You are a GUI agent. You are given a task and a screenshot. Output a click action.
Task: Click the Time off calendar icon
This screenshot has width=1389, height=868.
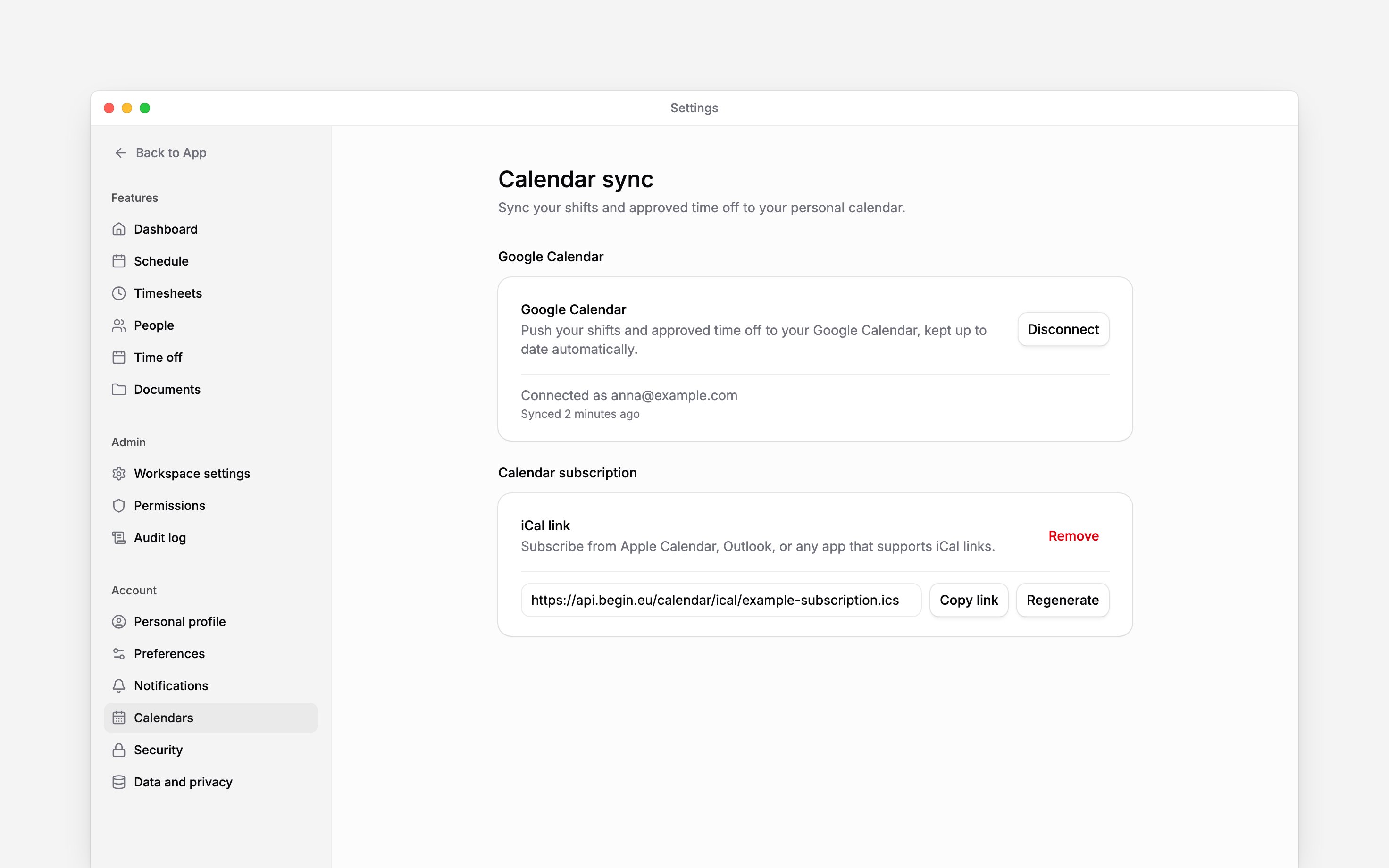point(119,358)
